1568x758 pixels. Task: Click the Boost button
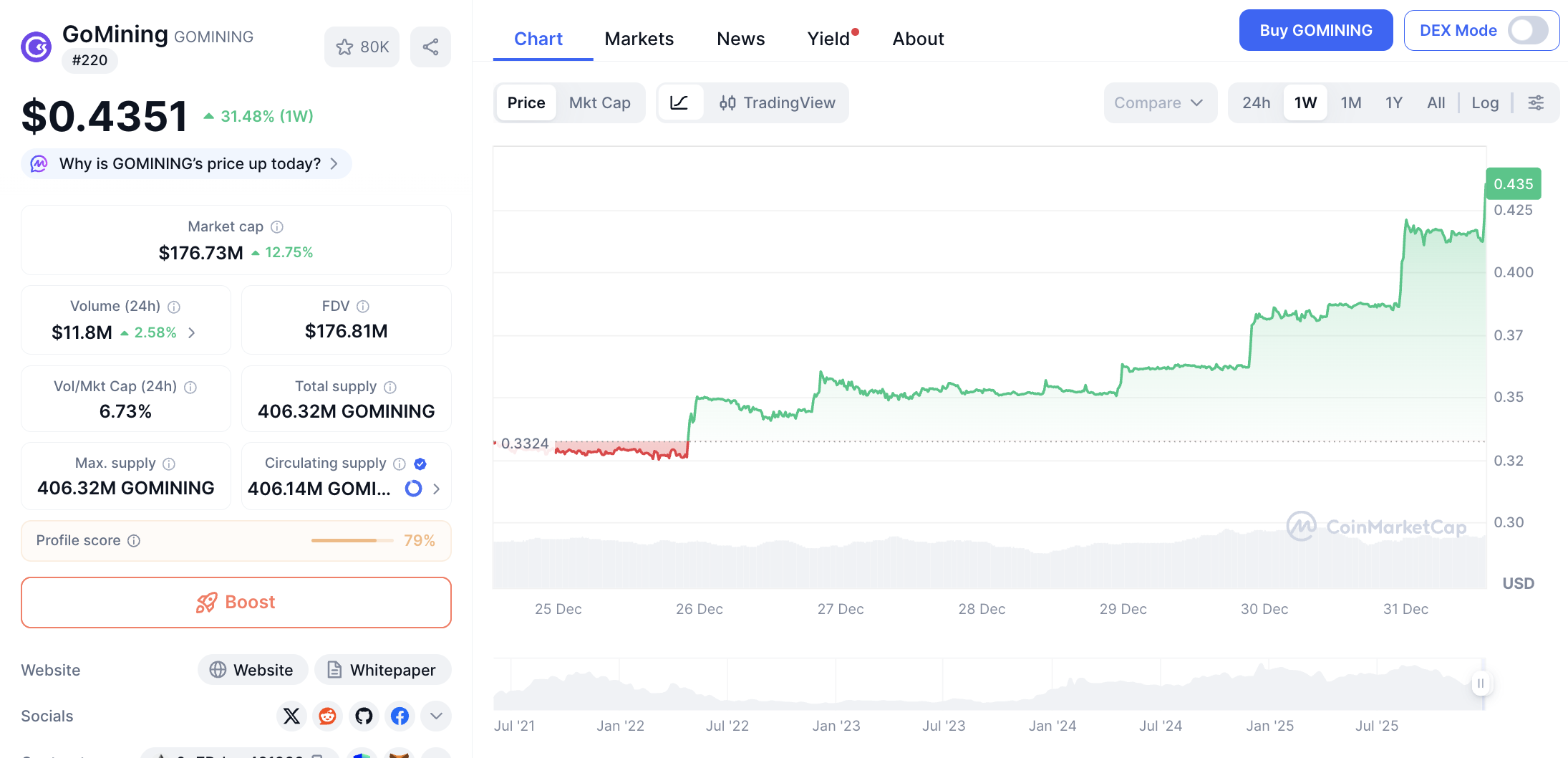coord(236,603)
